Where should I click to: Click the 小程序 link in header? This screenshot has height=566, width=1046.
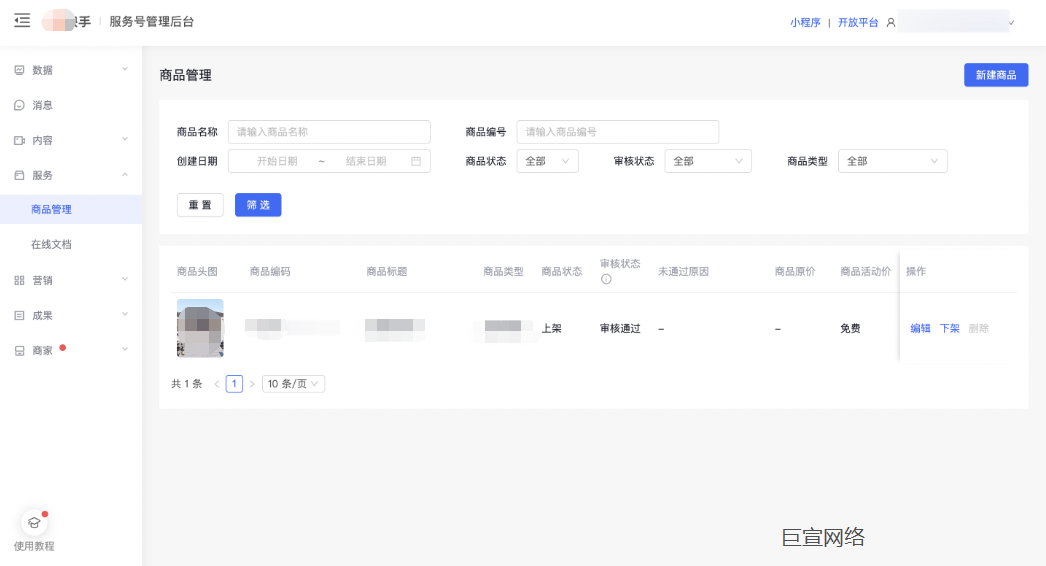(x=805, y=23)
